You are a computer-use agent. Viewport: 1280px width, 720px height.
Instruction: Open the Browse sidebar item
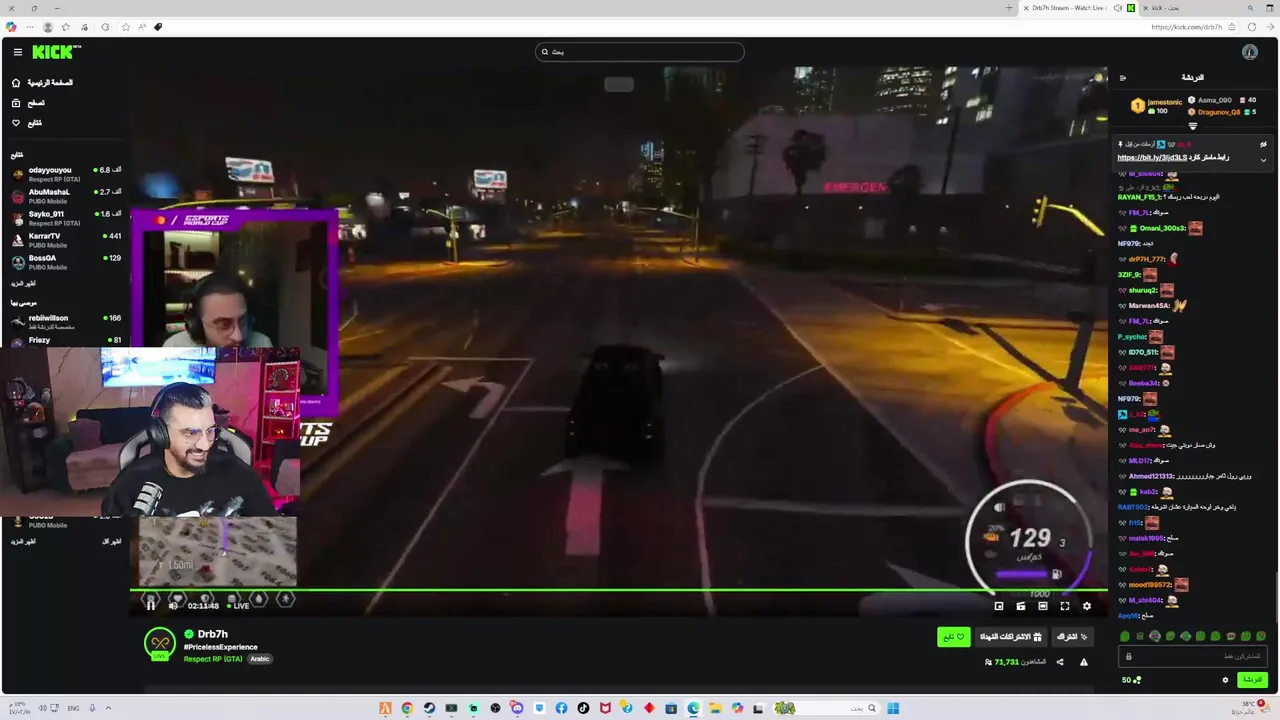(28, 103)
